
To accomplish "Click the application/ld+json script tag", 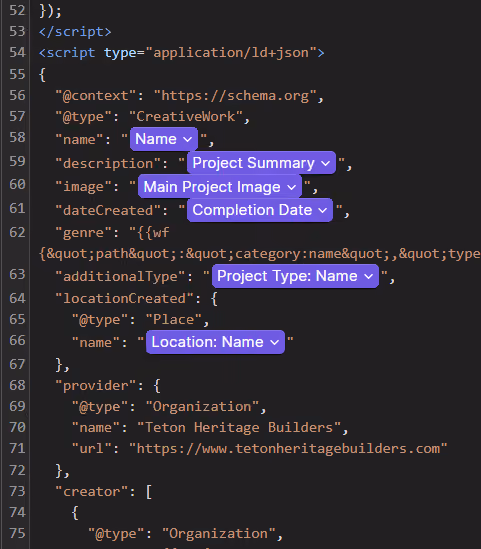I will click(x=182, y=53).
